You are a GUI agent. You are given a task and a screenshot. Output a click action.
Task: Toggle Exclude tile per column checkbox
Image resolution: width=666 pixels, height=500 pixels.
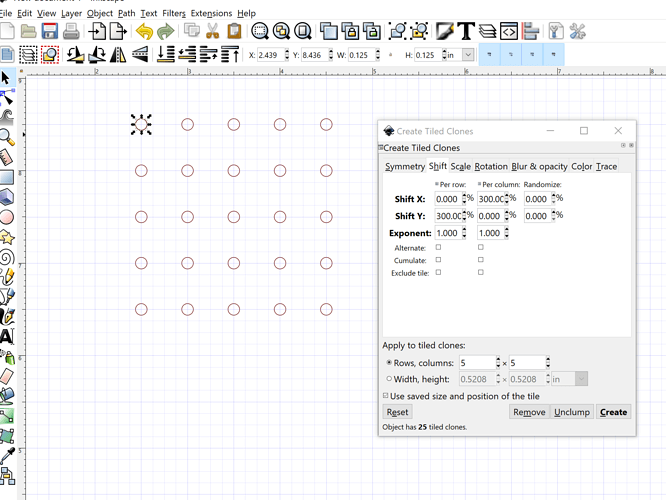click(480, 272)
